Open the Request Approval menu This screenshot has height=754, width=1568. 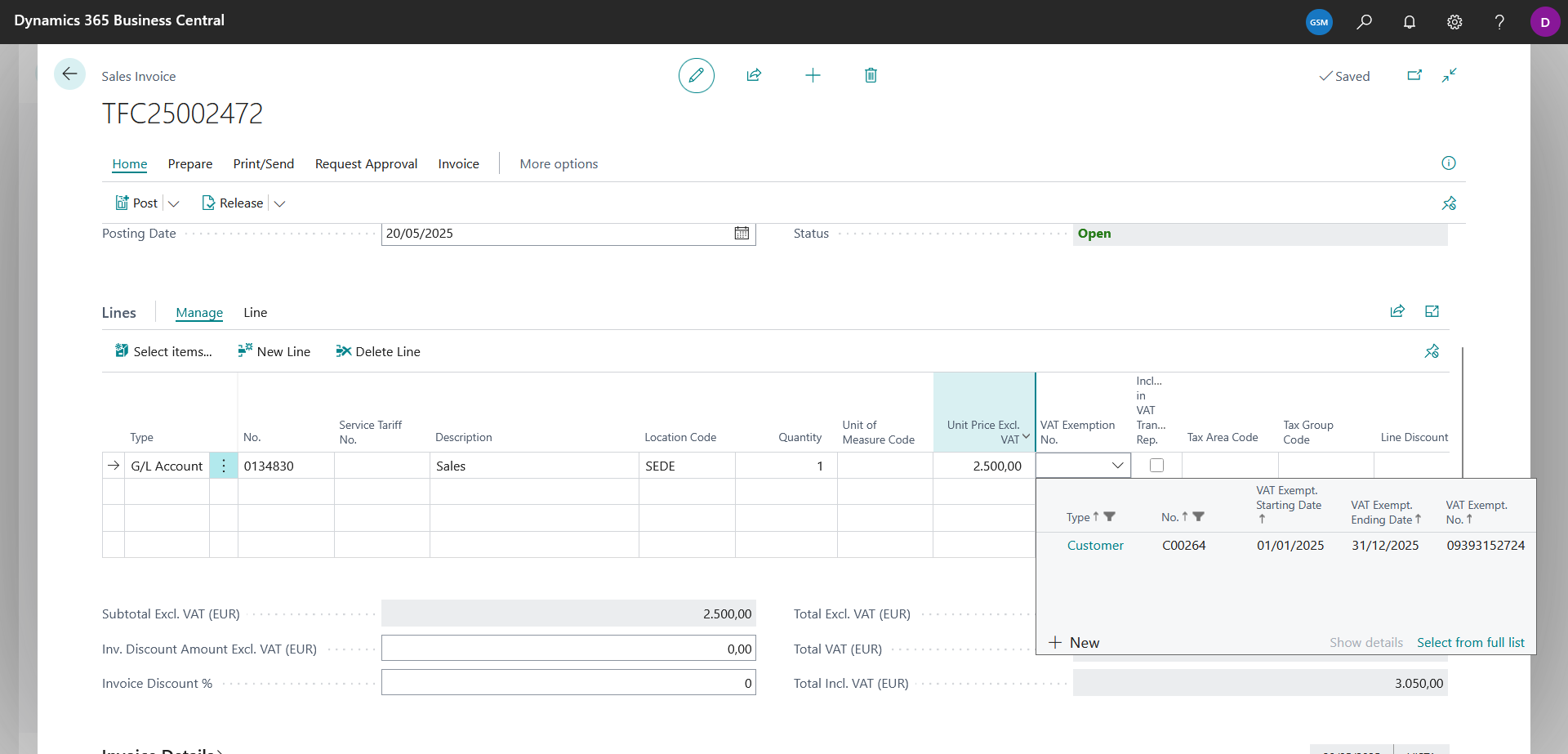[366, 164]
